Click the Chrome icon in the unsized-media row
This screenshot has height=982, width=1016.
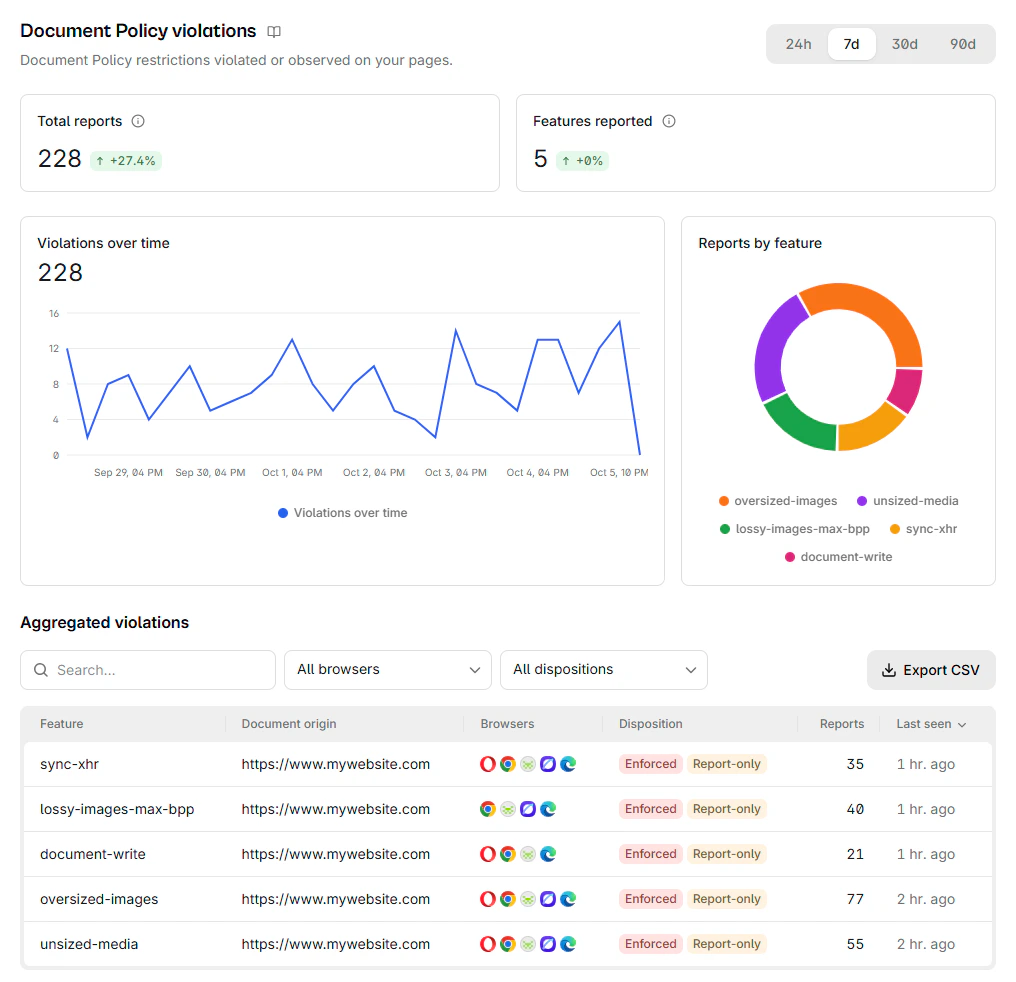click(x=508, y=944)
